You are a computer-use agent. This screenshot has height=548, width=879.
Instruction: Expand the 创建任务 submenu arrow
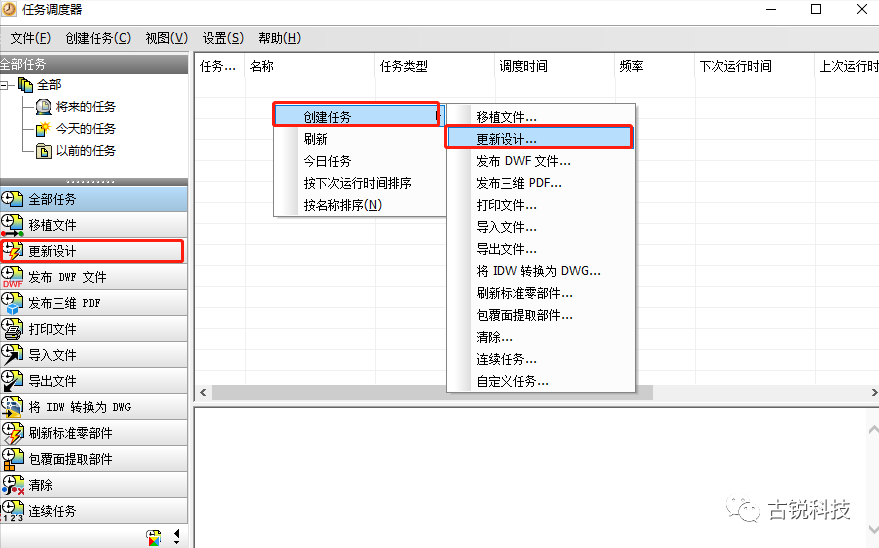point(438,116)
